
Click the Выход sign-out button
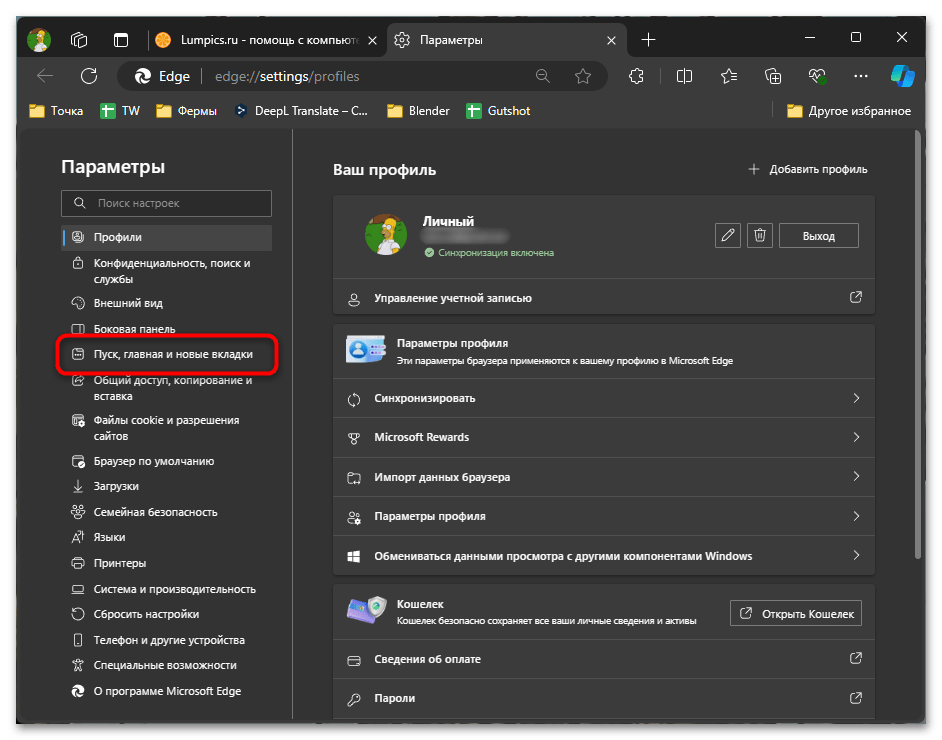818,235
